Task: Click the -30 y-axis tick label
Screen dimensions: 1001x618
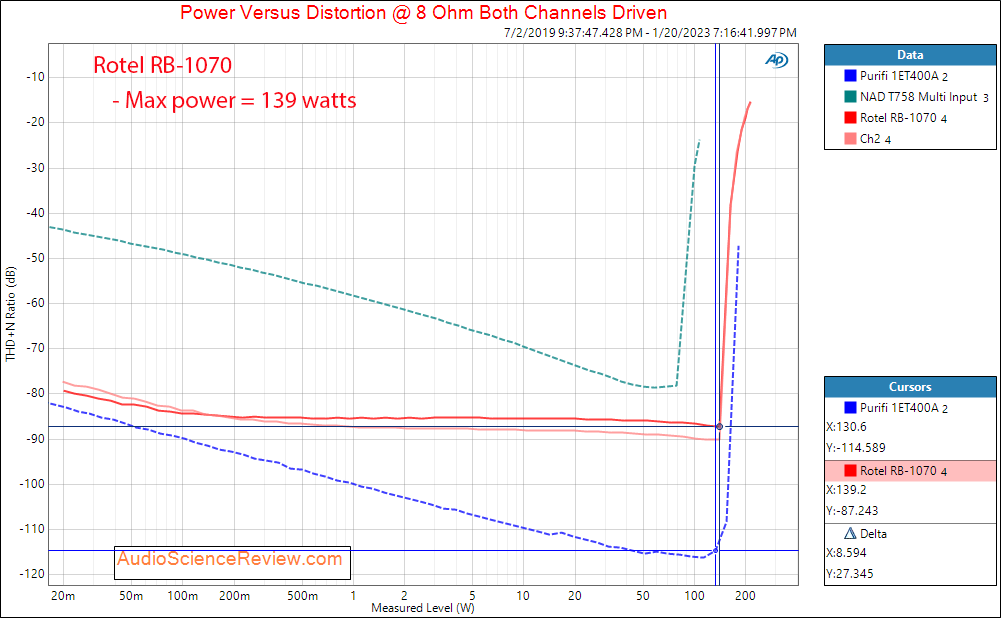Action: point(35,168)
